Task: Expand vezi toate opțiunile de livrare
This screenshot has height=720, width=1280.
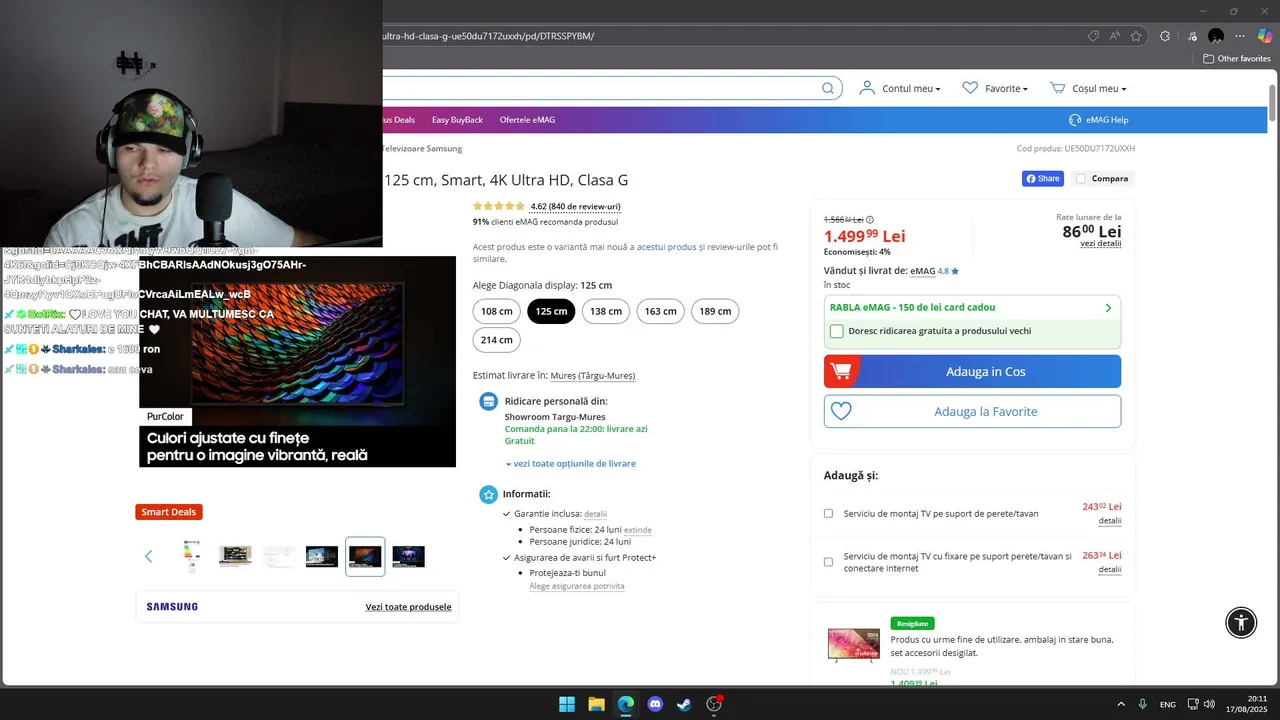Action: pos(571,463)
